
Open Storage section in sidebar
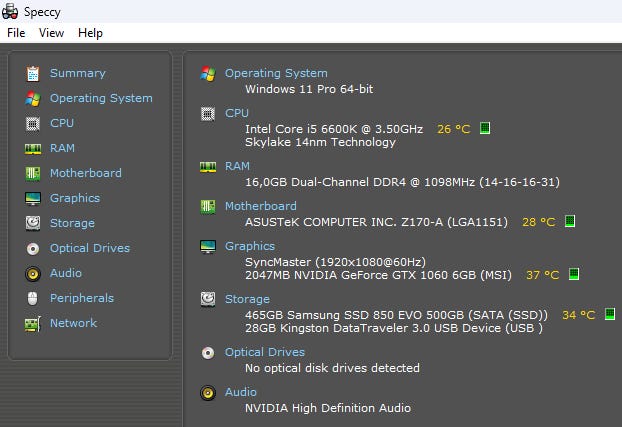72,223
